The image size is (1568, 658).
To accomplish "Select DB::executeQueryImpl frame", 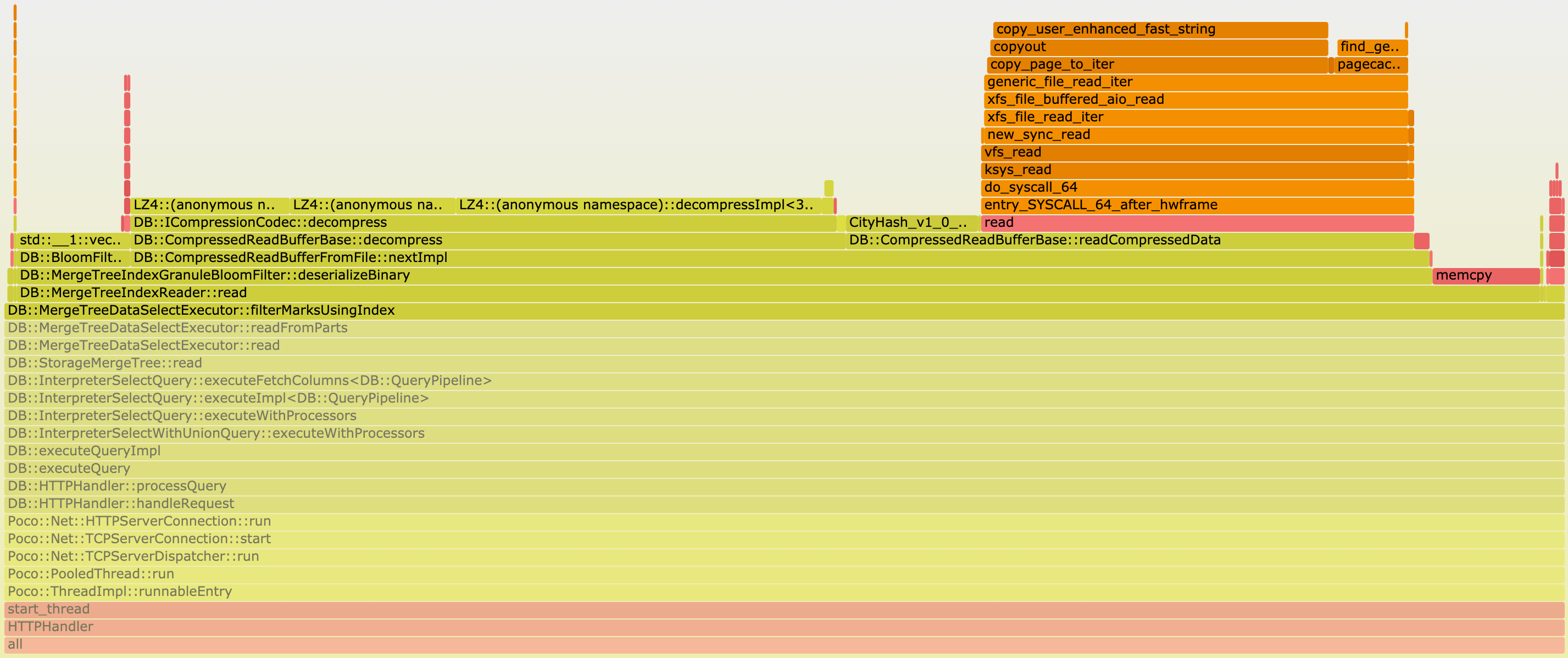I will (x=784, y=452).
